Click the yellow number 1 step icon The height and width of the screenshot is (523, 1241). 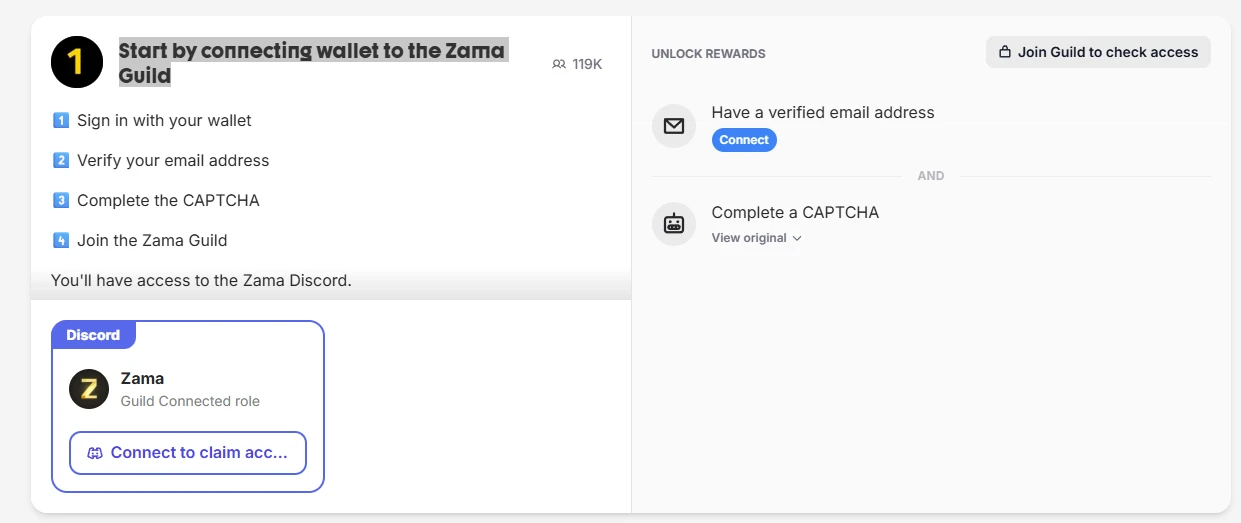pyautogui.click(x=77, y=62)
